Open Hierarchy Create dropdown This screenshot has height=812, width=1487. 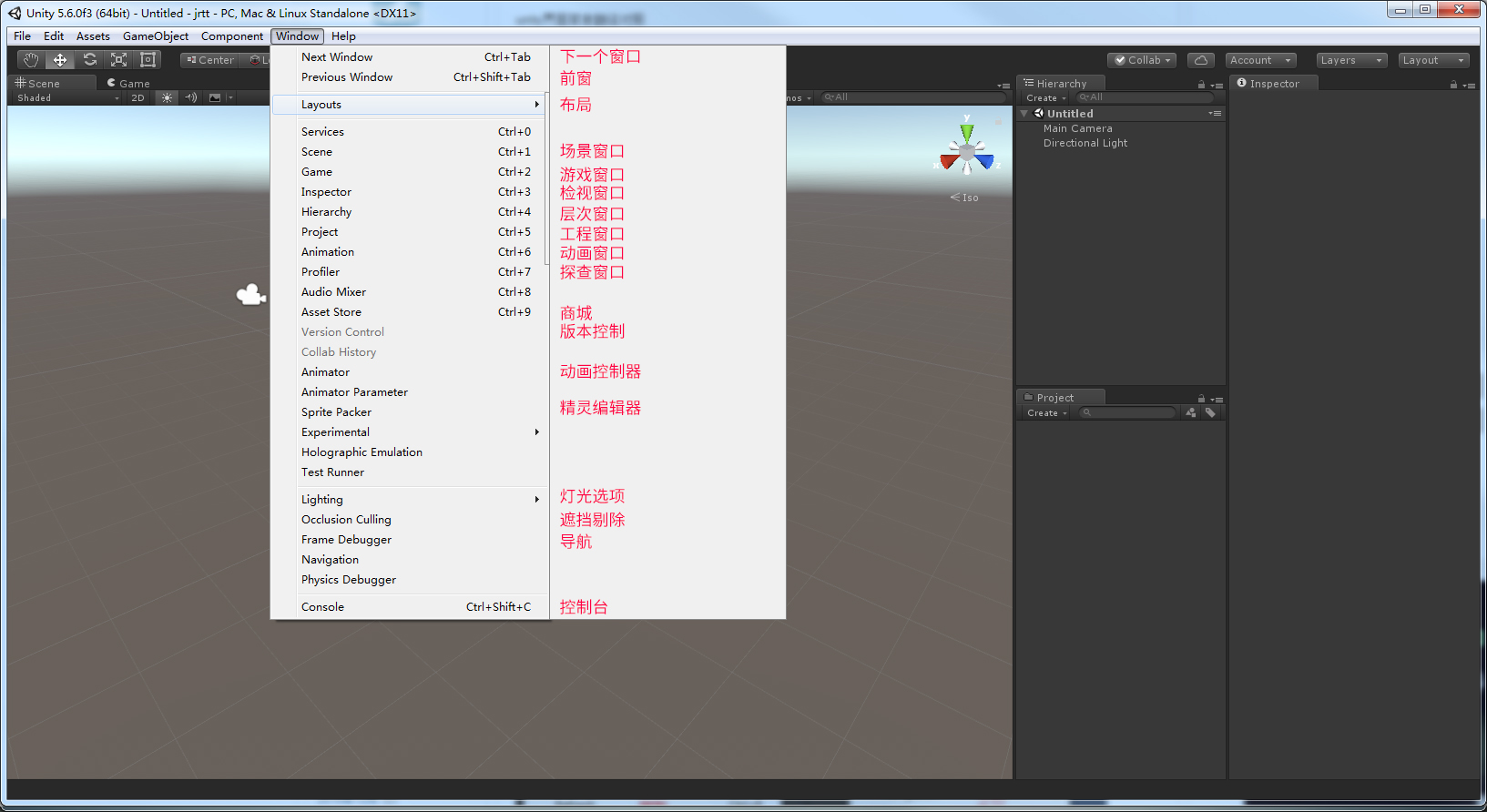1045,97
